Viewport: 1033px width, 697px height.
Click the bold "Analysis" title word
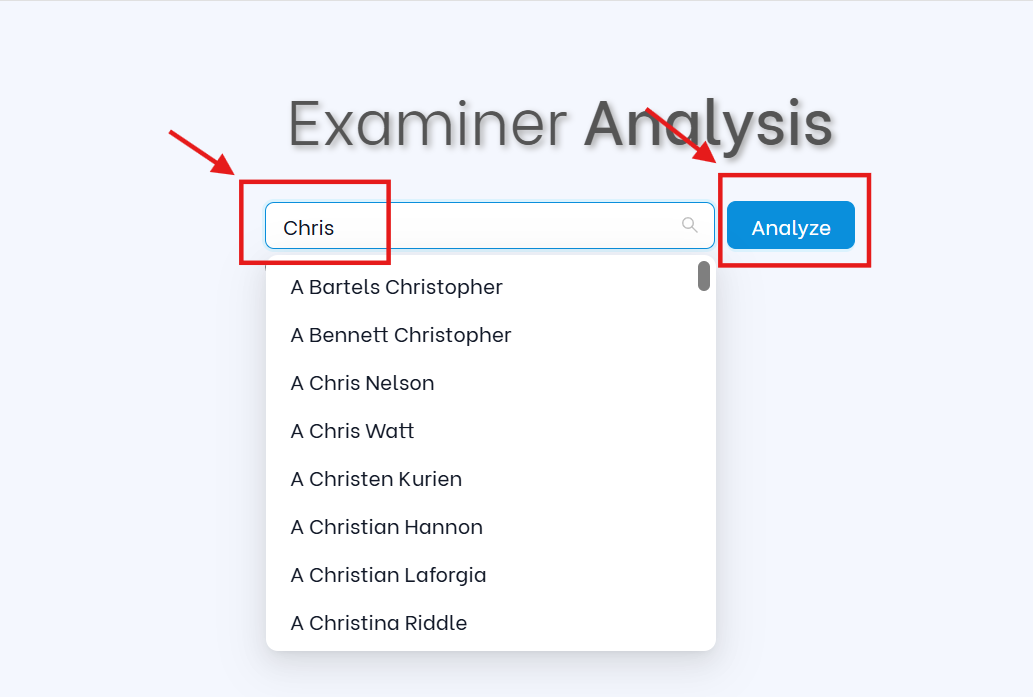point(708,125)
